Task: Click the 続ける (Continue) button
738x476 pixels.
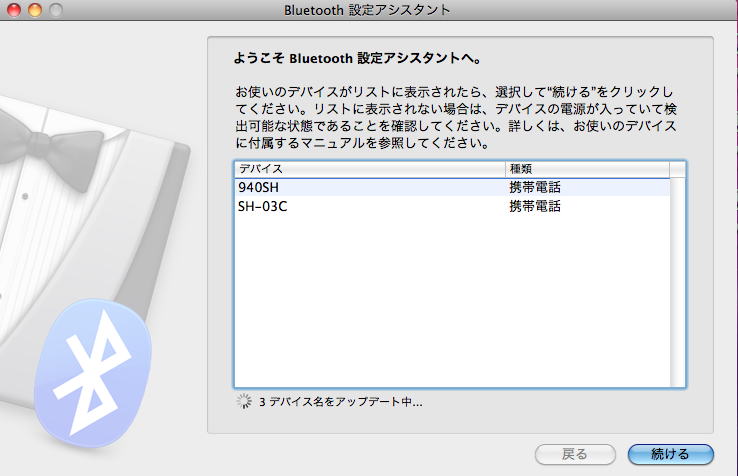Action: pyautogui.click(x=671, y=454)
